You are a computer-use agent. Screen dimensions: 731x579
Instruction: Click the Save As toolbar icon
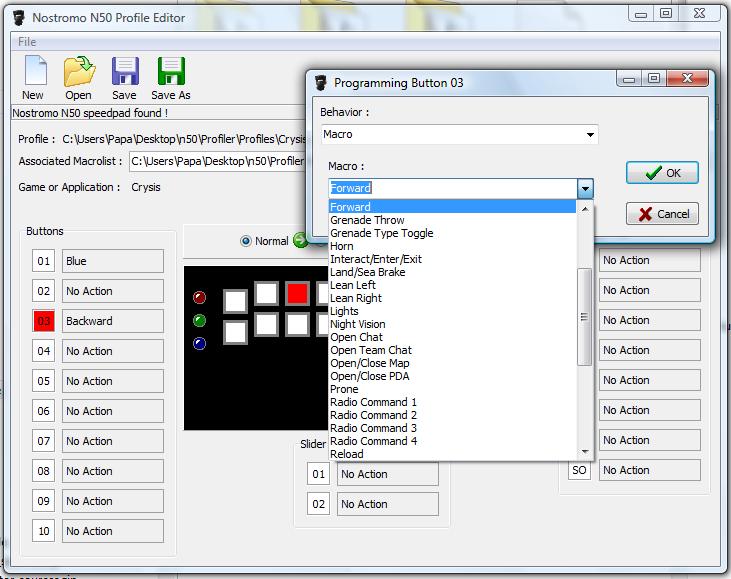(171, 71)
